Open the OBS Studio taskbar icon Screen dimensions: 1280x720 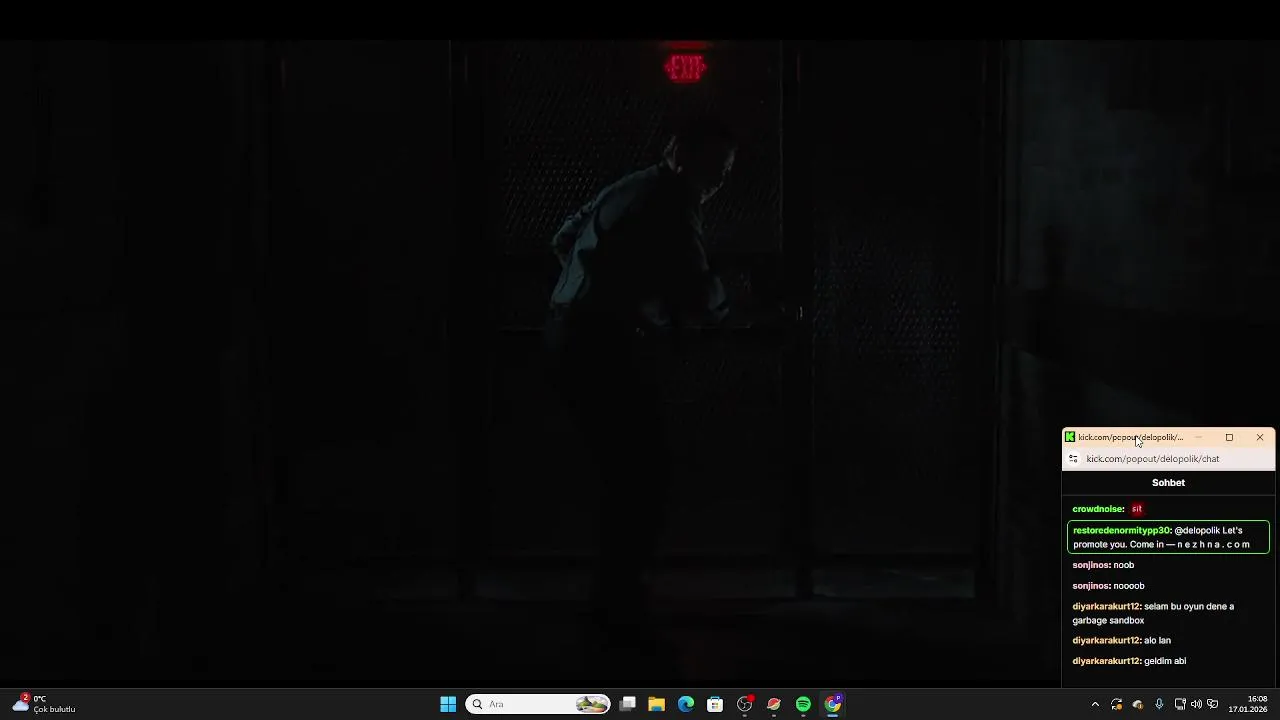point(744,704)
